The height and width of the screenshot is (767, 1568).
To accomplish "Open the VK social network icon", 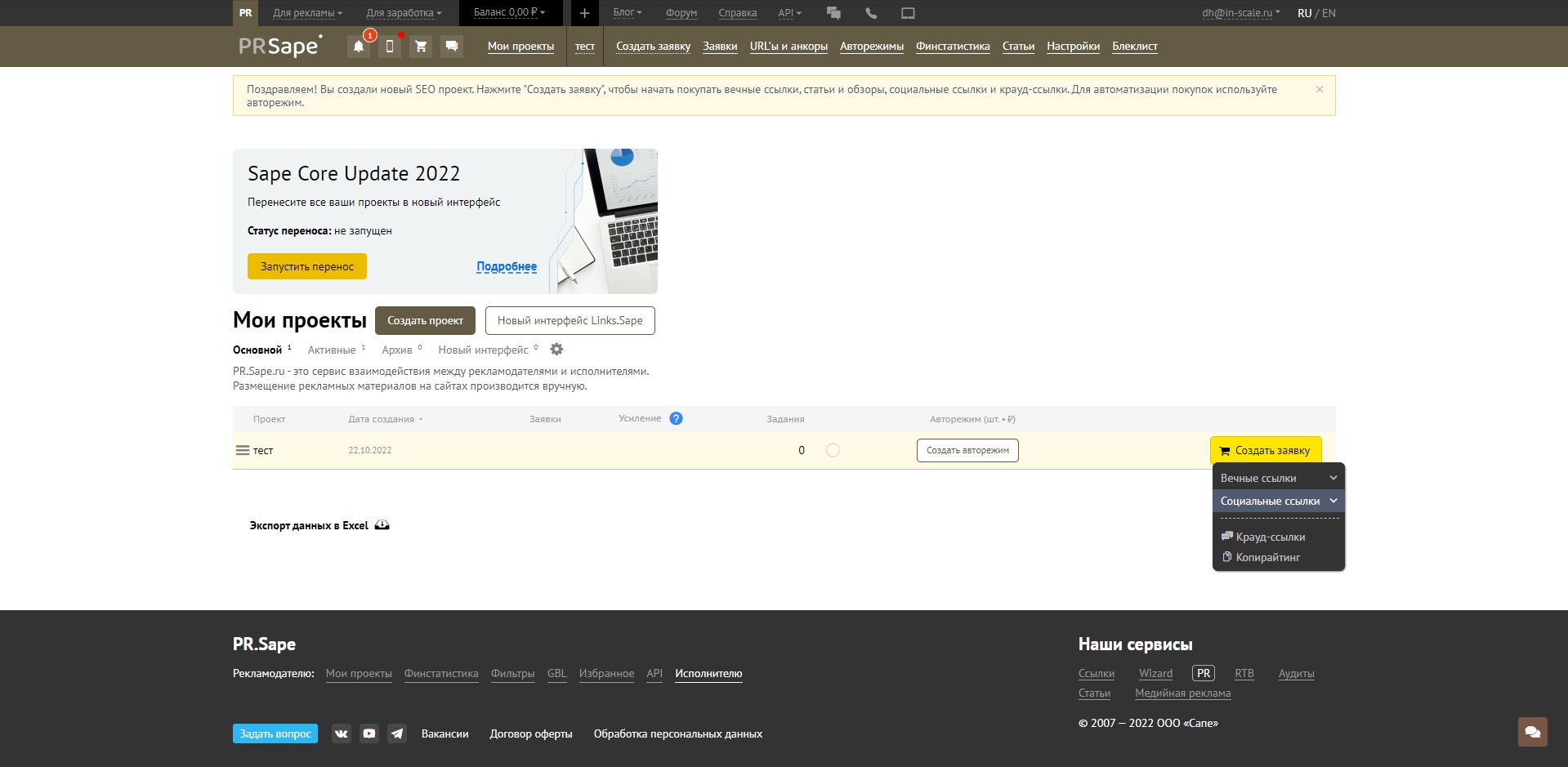I will pos(342,734).
